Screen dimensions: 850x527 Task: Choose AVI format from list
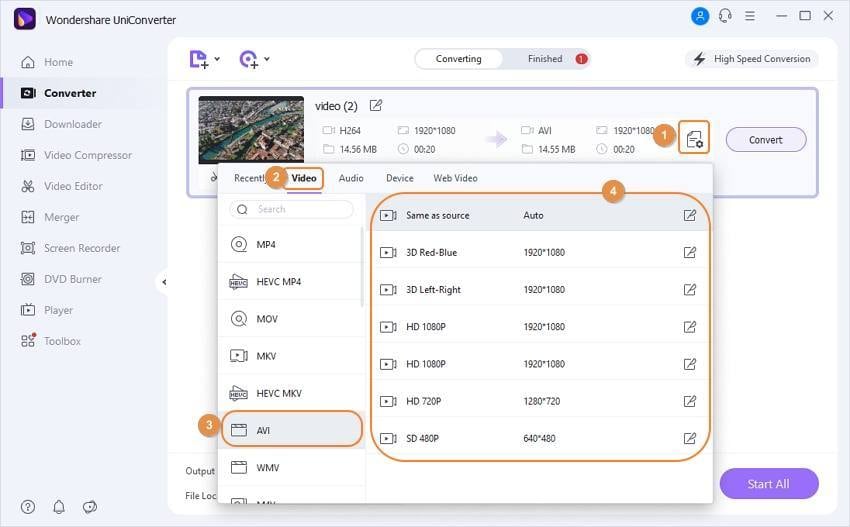(292, 429)
